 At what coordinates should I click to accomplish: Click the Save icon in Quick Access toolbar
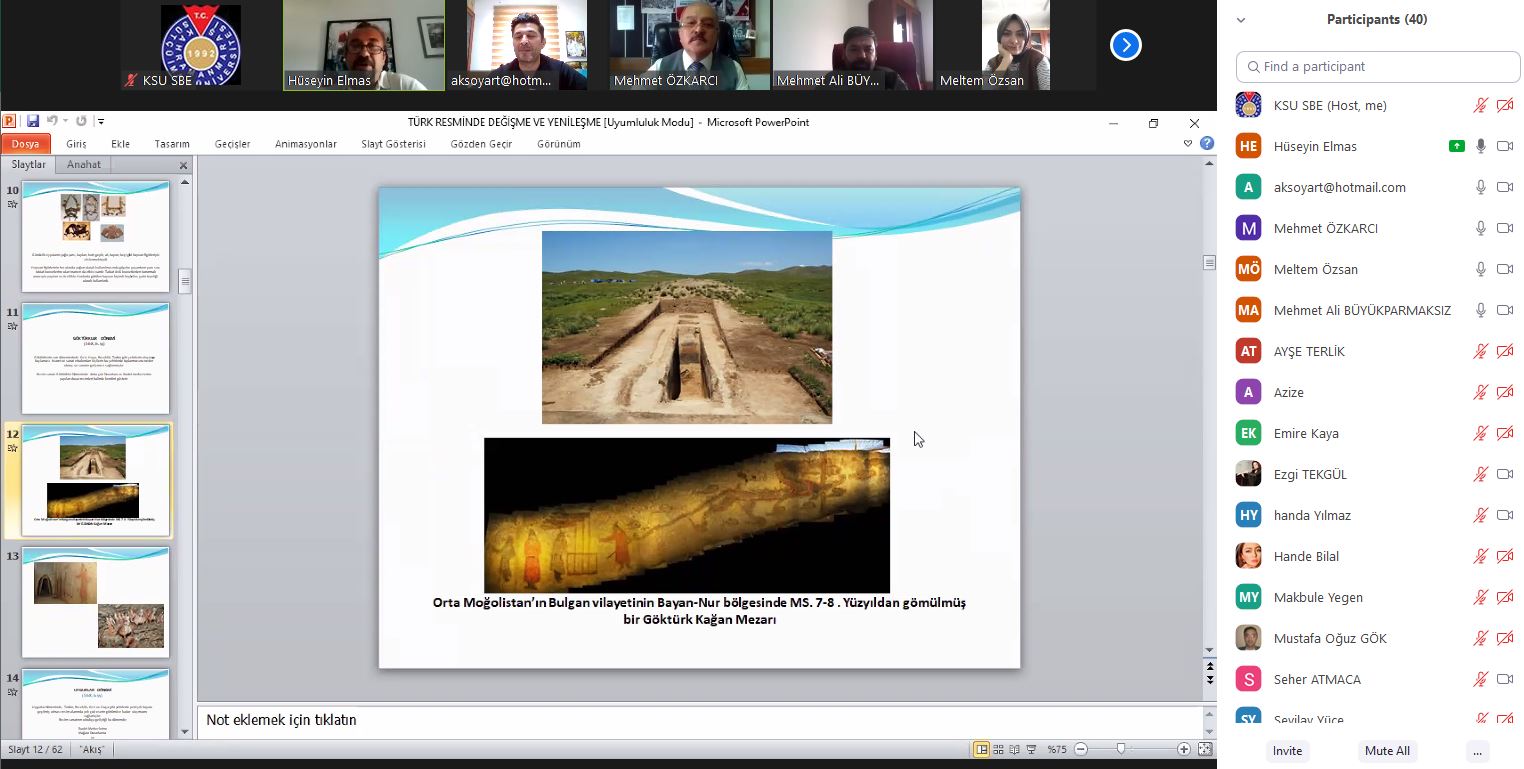(33, 122)
